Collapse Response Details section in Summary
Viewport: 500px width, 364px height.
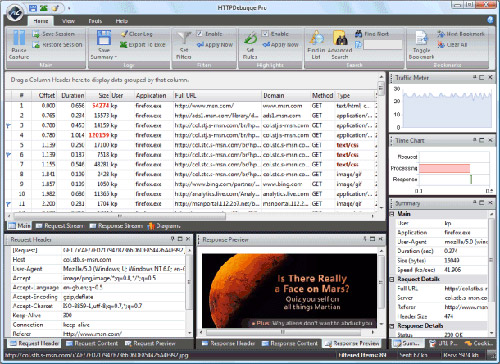tap(392, 326)
